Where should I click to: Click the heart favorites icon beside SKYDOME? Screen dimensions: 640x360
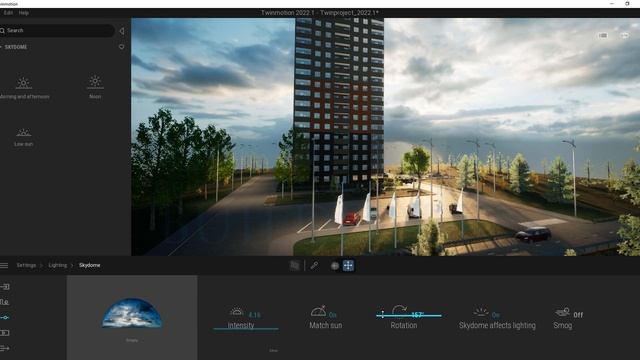click(122, 47)
